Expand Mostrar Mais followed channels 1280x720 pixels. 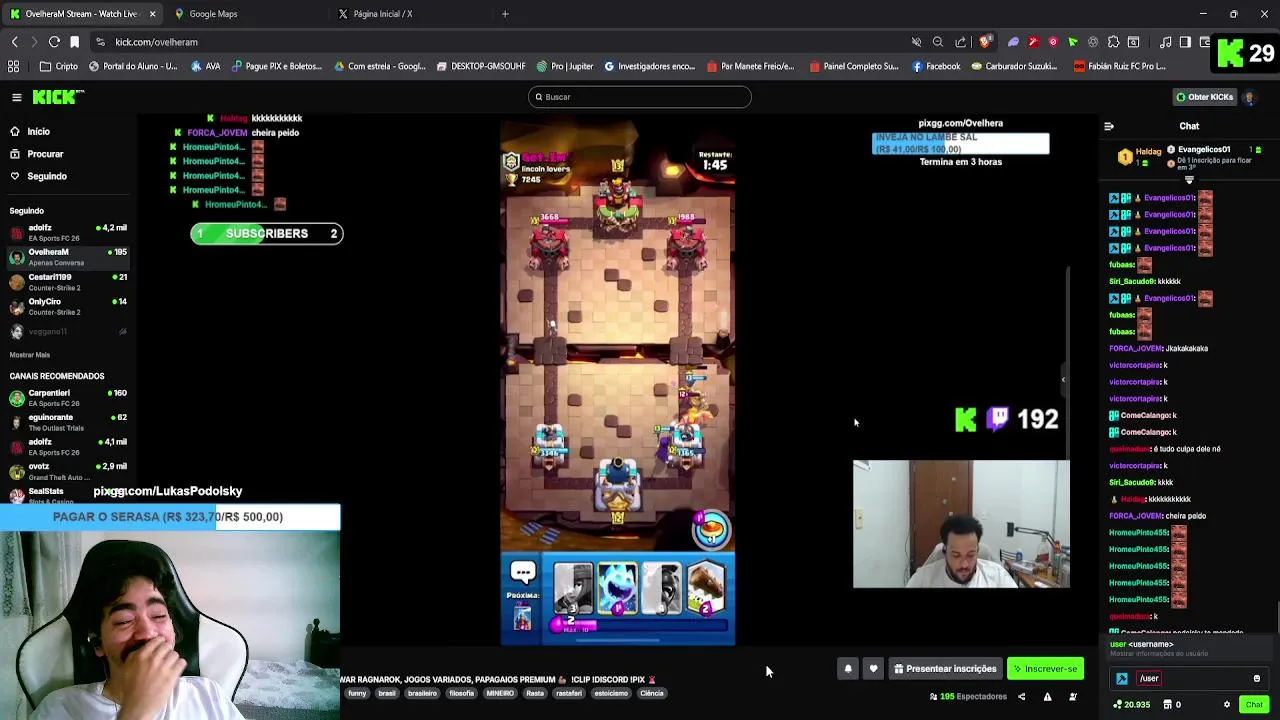point(30,355)
